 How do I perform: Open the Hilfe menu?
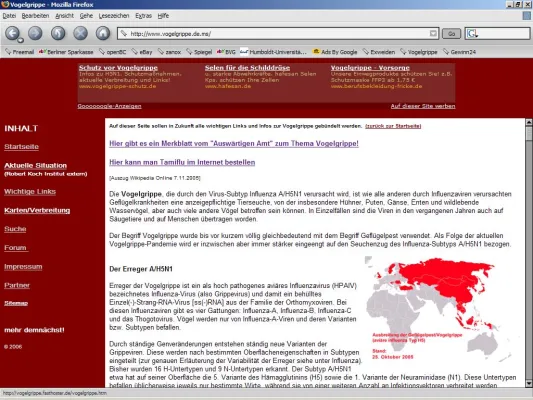pos(163,16)
